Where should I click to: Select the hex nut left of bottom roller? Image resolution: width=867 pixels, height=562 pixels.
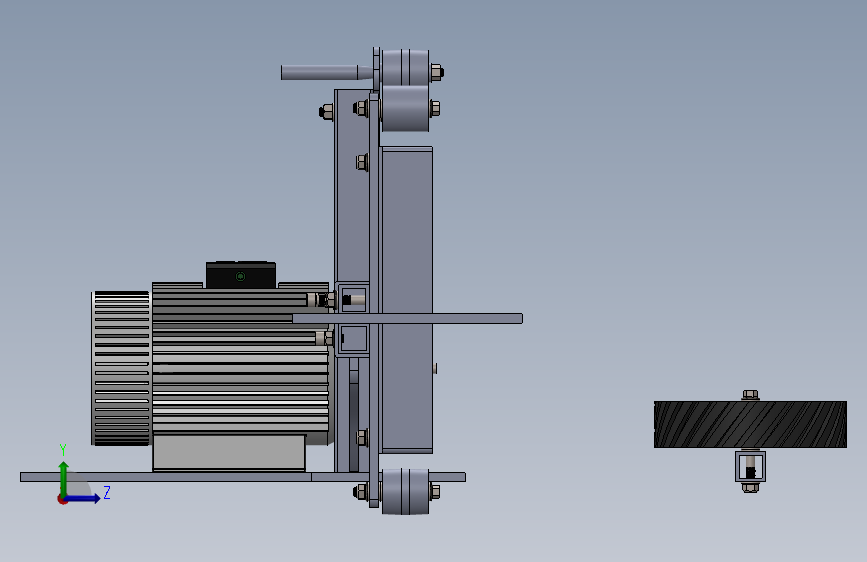361,492
